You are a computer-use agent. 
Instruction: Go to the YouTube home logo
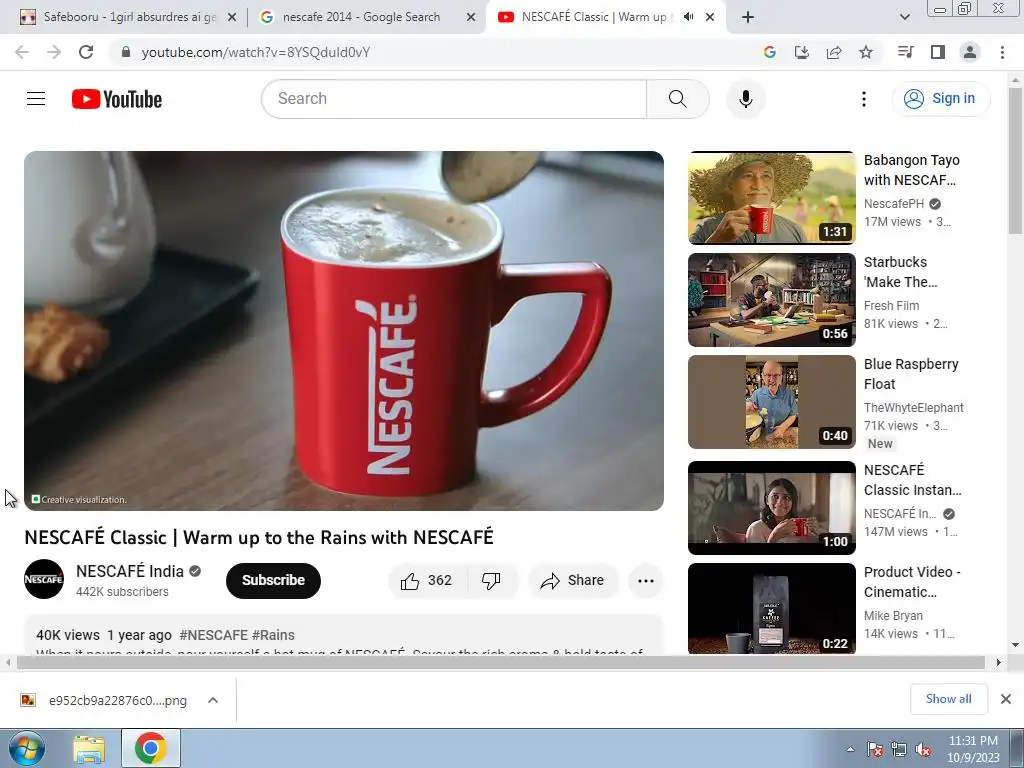coord(117,99)
